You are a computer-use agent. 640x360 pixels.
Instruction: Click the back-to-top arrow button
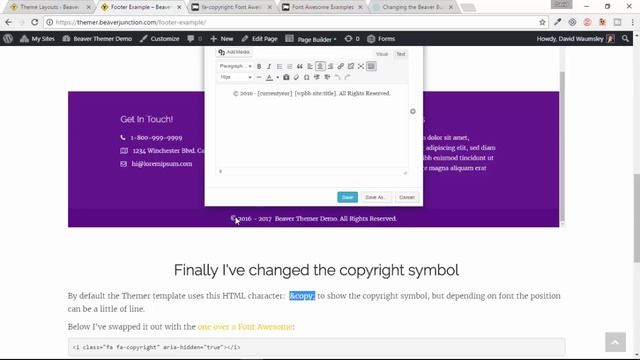point(615,342)
